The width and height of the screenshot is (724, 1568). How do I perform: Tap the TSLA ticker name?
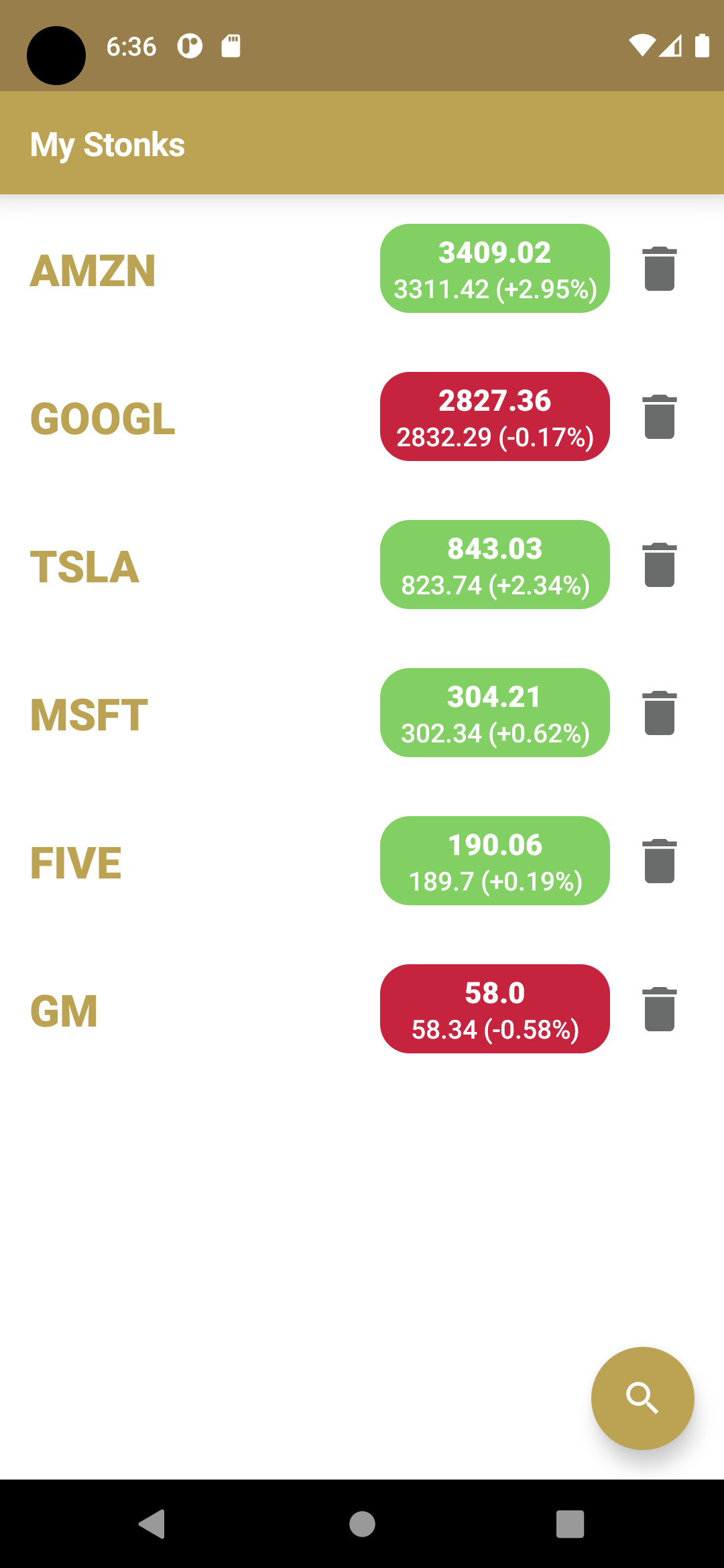click(85, 567)
